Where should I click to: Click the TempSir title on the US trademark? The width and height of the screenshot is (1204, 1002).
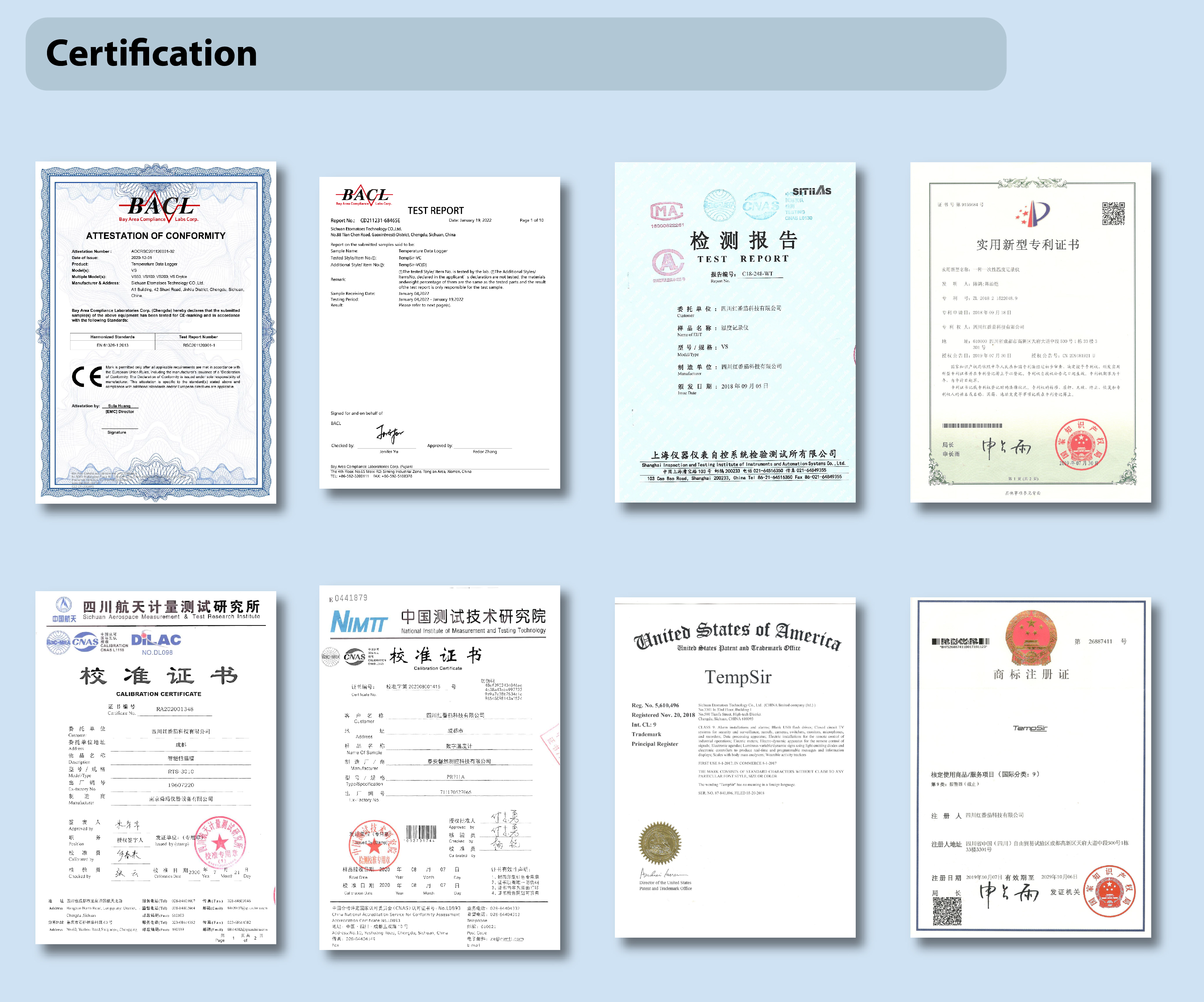738,677
